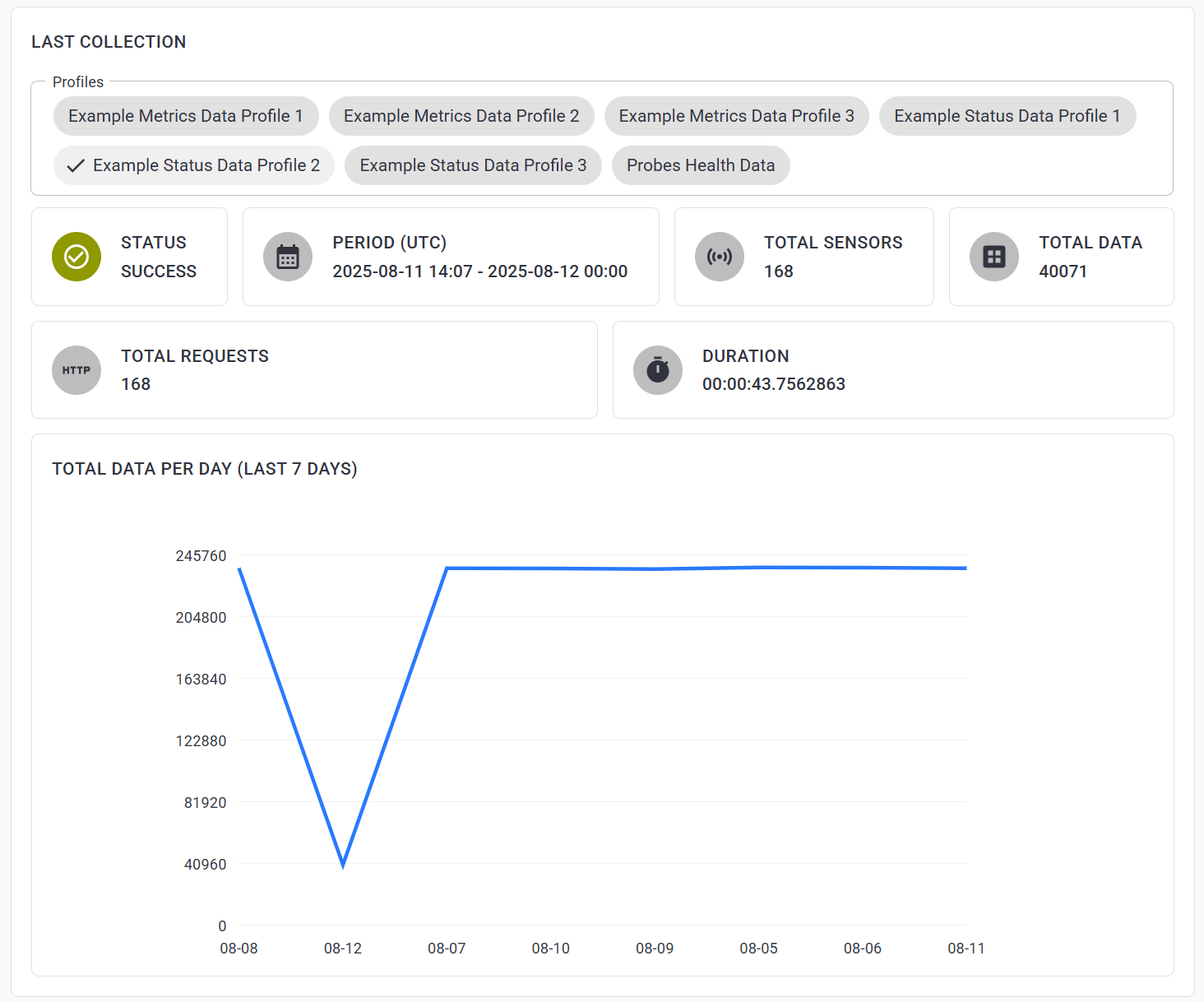Click the 81920 y-axis label
The width and height of the screenshot is (1204, 1002).
(205, 803)
